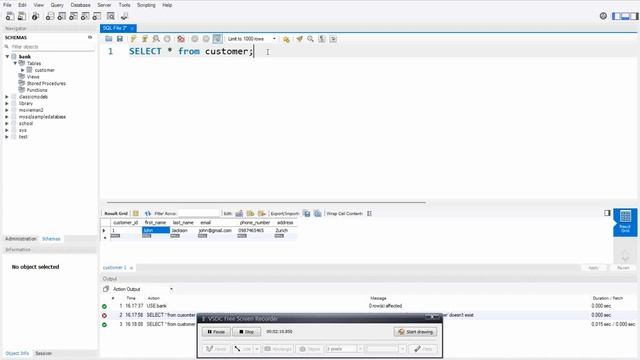The image size is (640, 360).
Task: Find with the magnifier icon in editor toolbar
Action: coord(311,39)
